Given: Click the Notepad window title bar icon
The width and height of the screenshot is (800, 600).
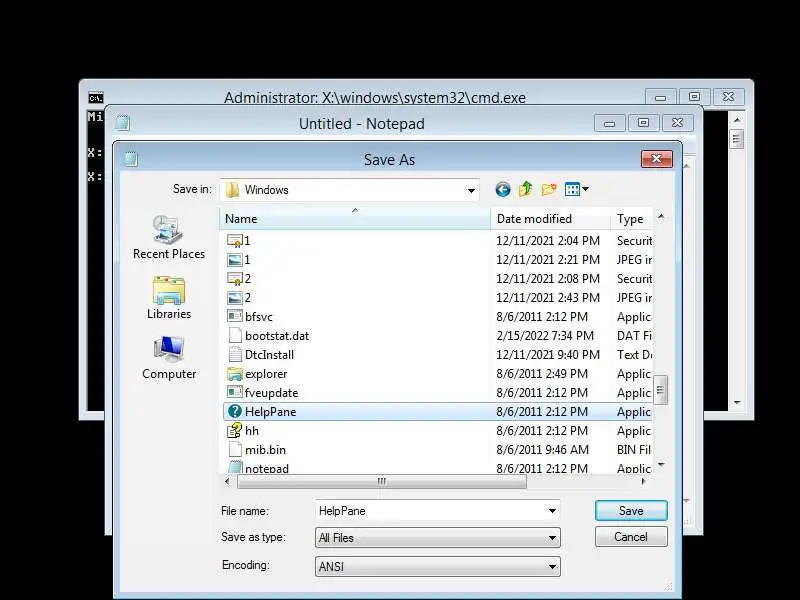Looking at the screenshot, I should pyautogui.click(x=122, y=123).
